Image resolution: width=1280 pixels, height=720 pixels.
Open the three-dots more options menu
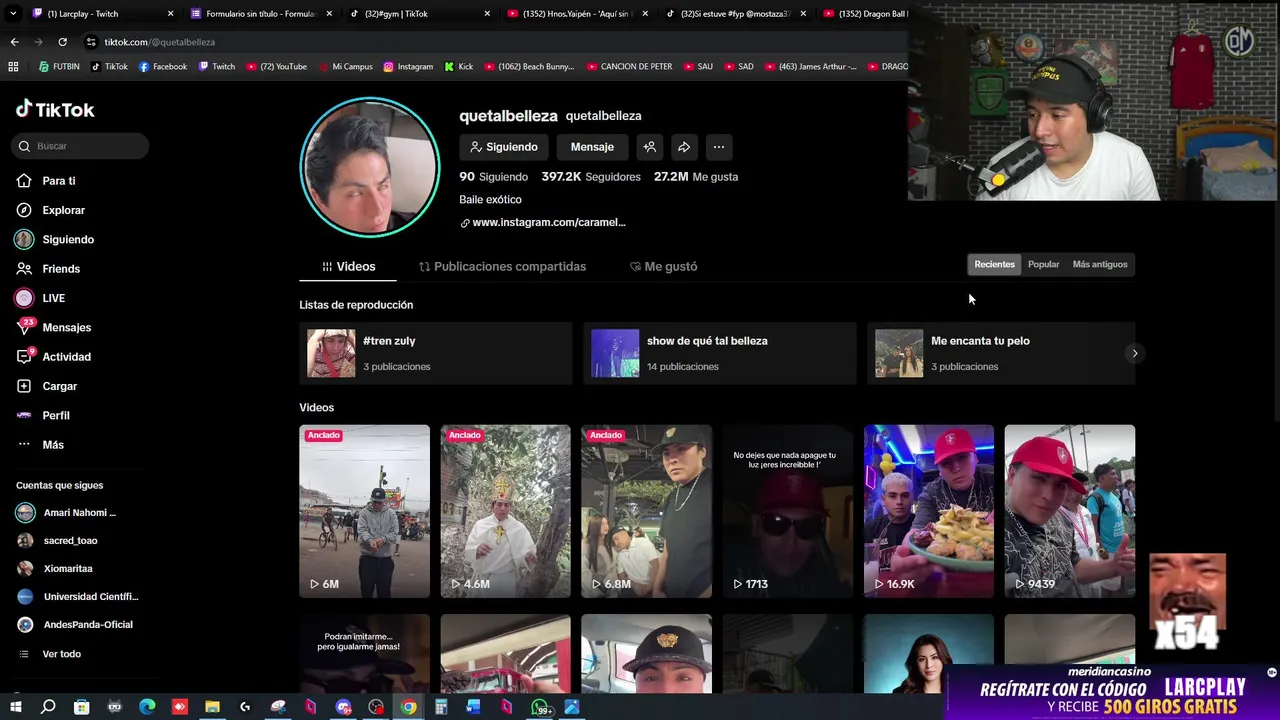tap(718, 147)
